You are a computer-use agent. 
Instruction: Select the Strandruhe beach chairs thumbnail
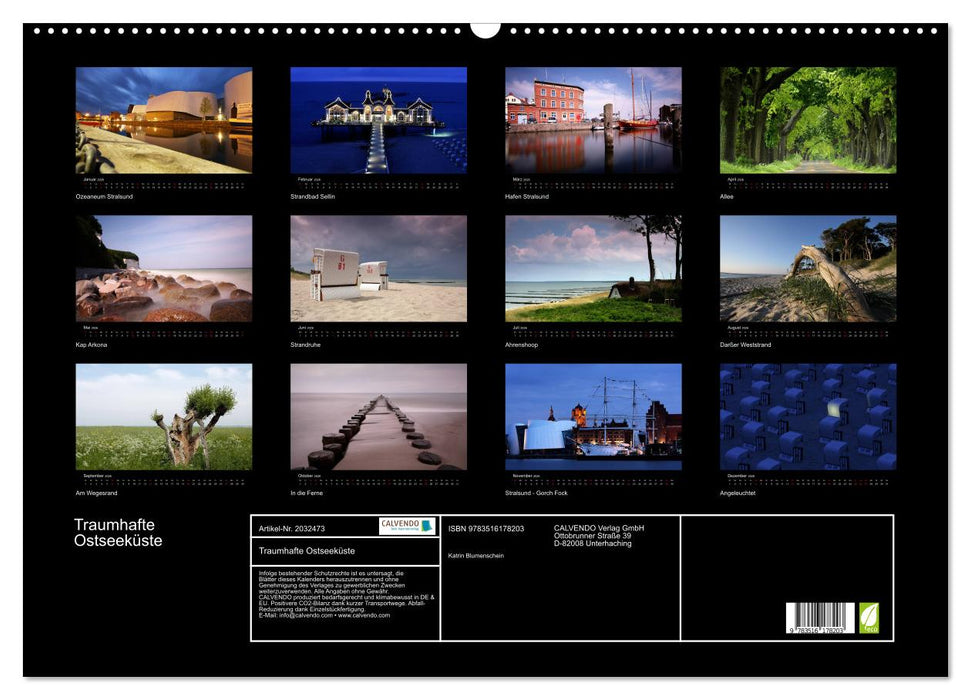point(378,268)
